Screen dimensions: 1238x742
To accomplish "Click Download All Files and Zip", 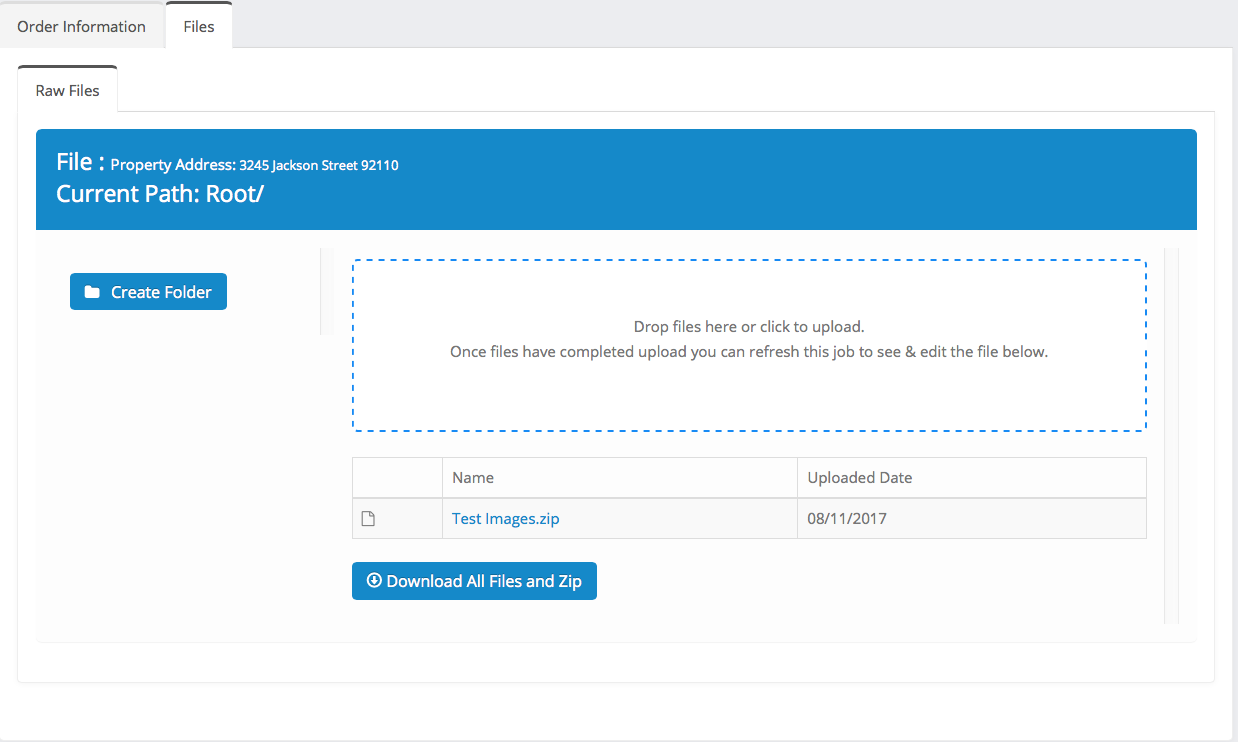I will (474, 581).
